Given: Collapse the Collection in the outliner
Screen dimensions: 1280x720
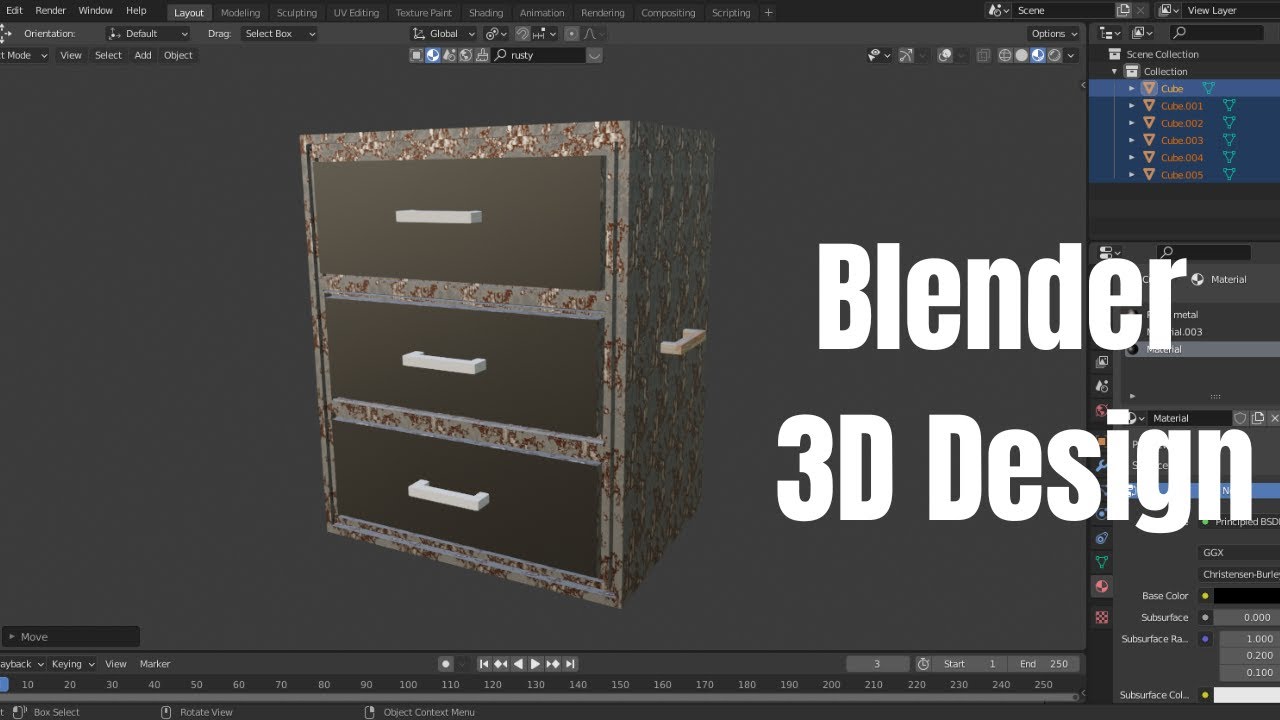Looking at the screenshot, I should tap(1114, 72).
